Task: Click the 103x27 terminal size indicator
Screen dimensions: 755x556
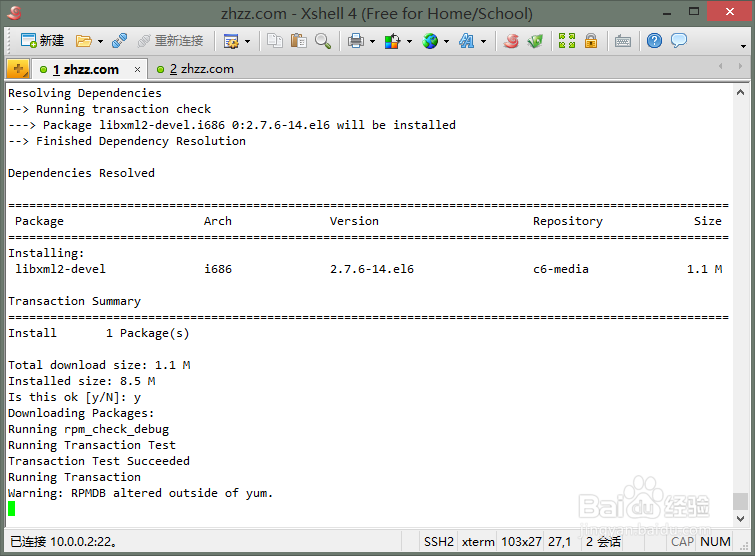Action: click(x=521, y=542)
